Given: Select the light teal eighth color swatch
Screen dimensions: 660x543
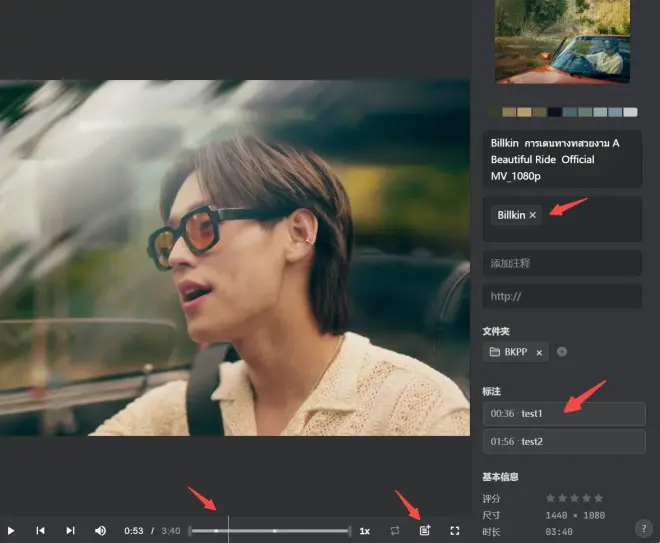Looking at the screenshot, I should [600, 112].
